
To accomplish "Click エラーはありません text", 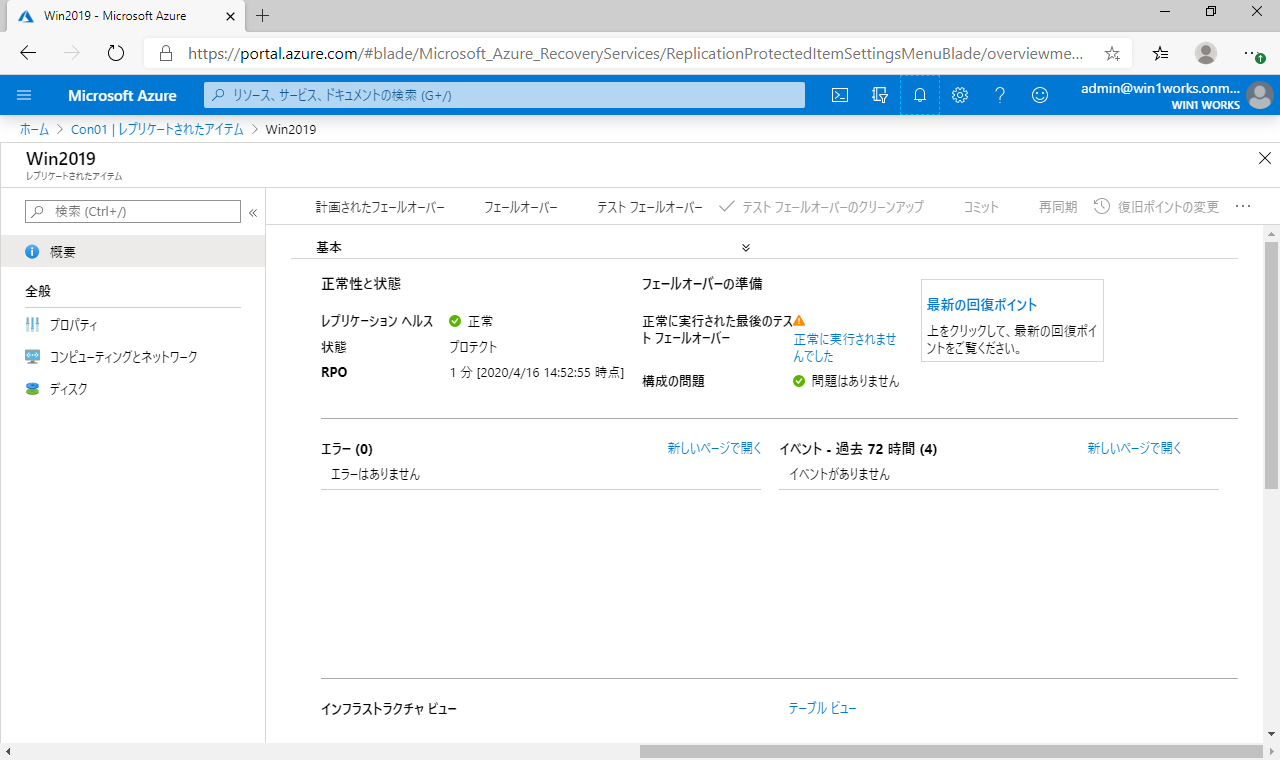I will coord(375,474).
